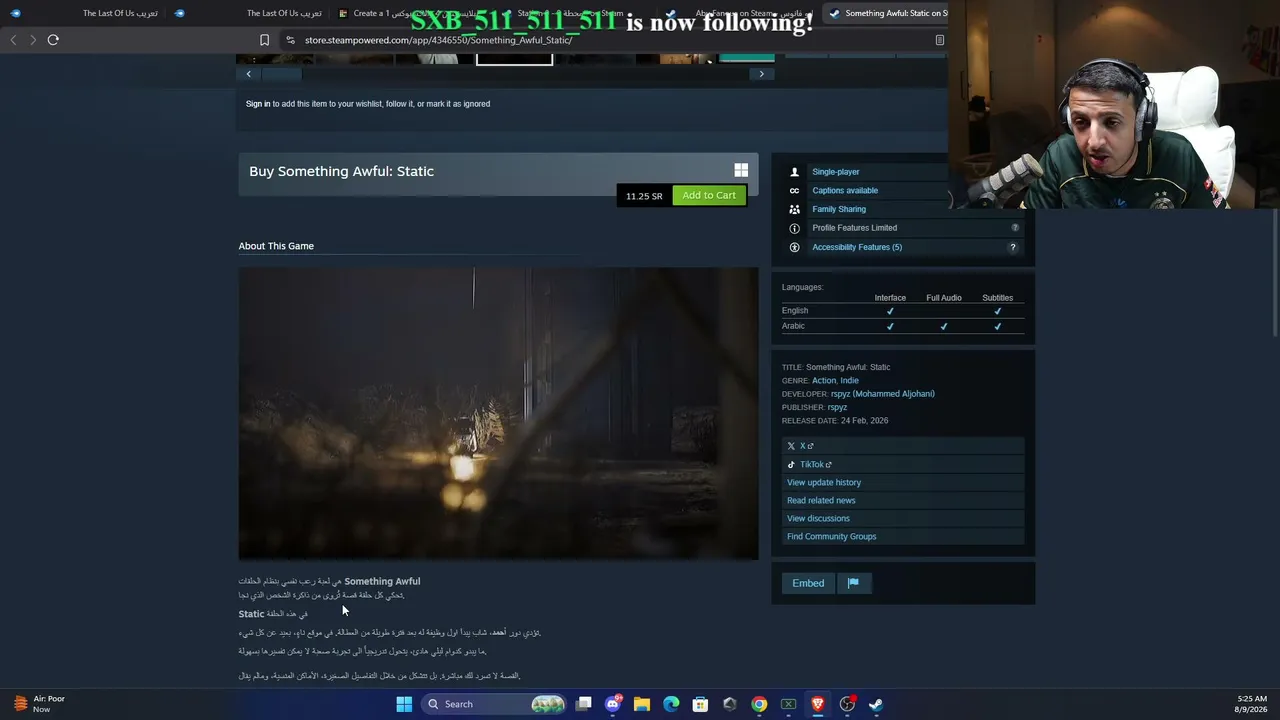1280x720 pixels.
Task: Open the Action genre link
Action: [x=823, y=380]
